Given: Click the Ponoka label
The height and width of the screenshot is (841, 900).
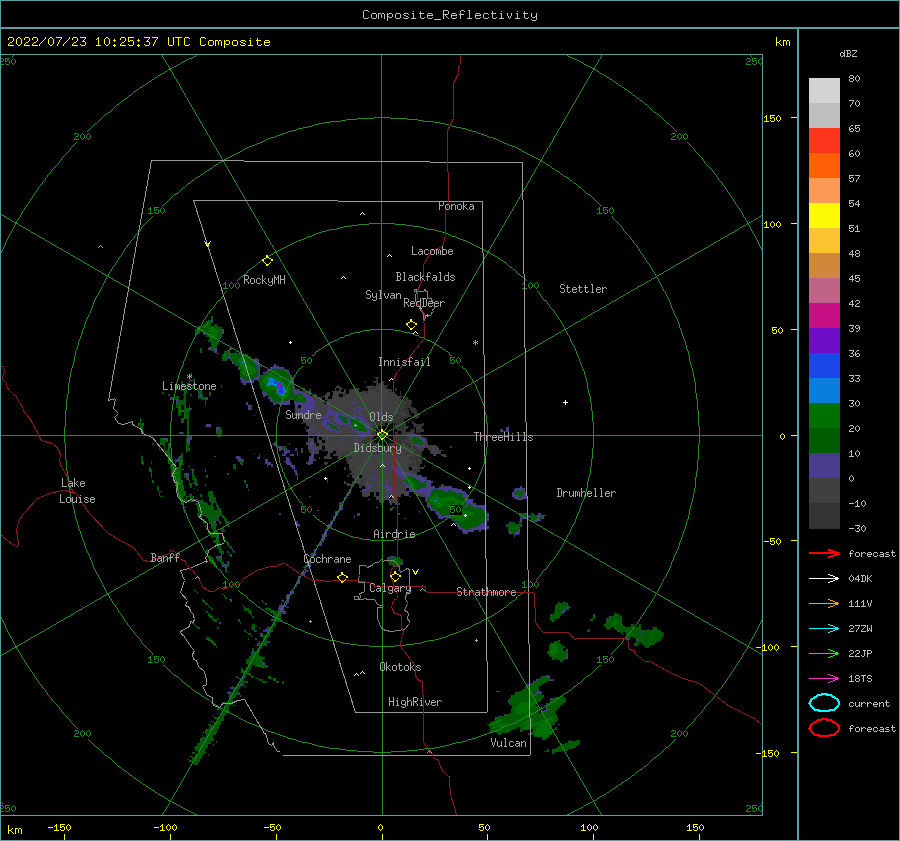Looking at the screenshot, I should [456, 206].
